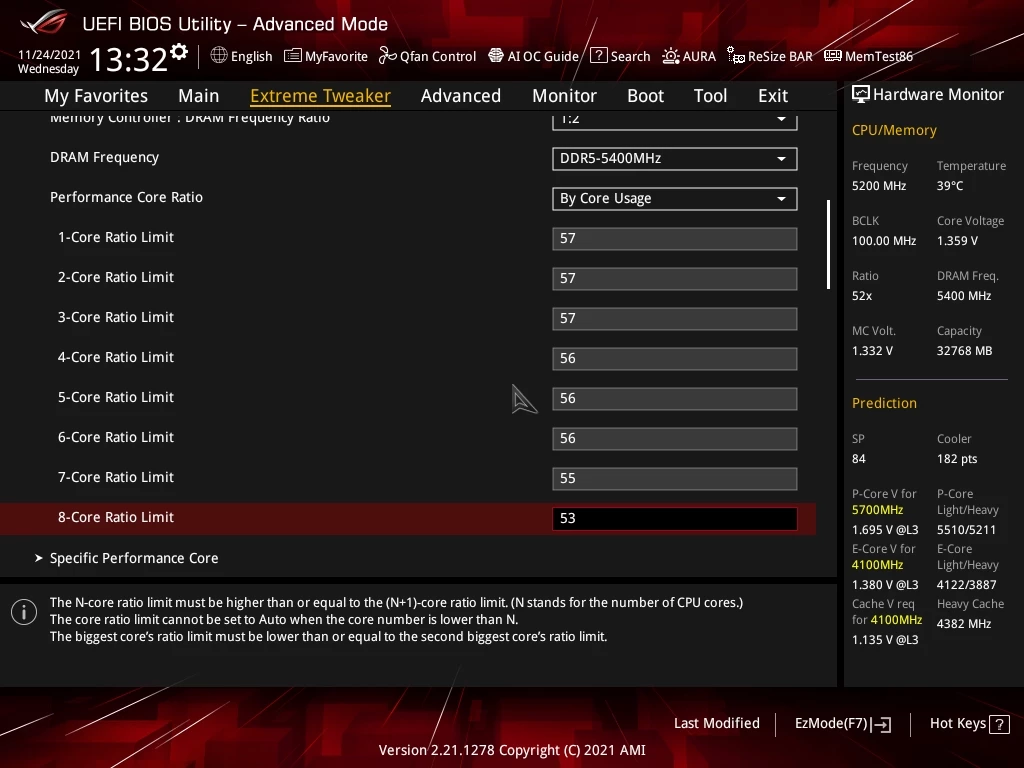Screen dimensions: 1024x768
Task: Click the Version 2.21.1278 copyright text
Action: point(512,750)
